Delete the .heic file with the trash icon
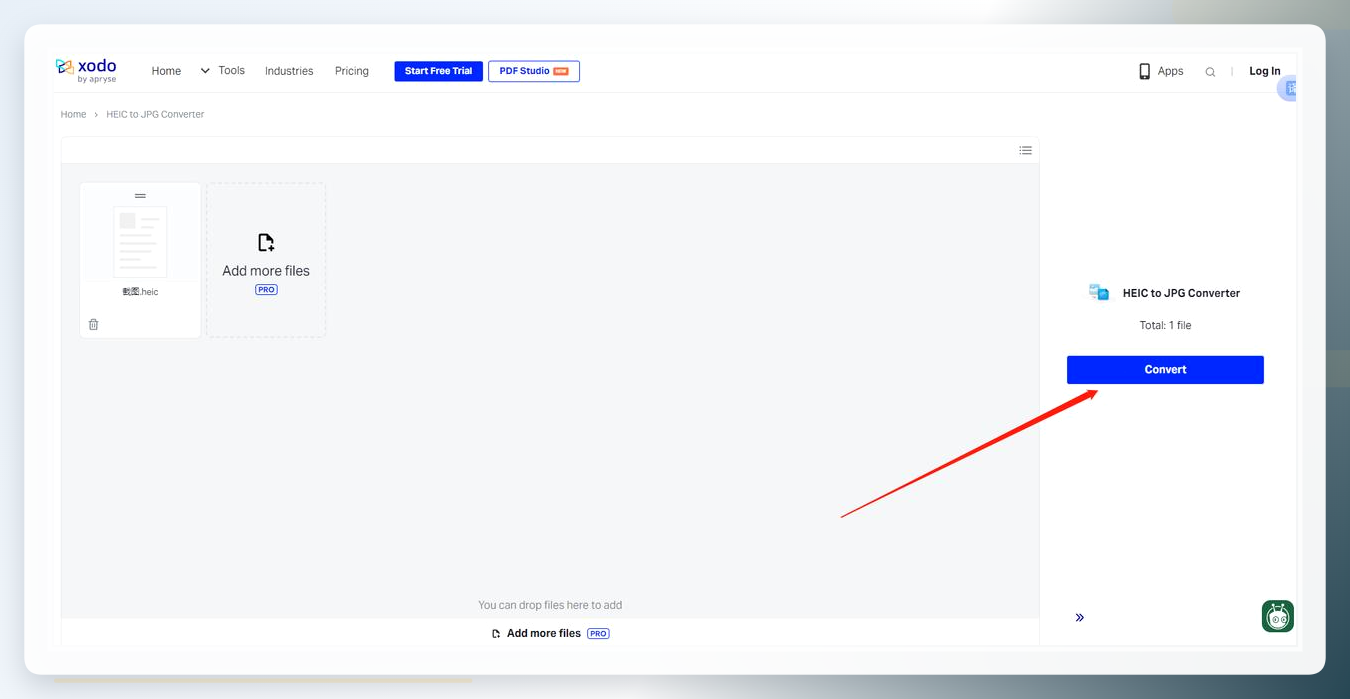The width and height of the screenshot is (1350, 699). [x=94, y=324]
